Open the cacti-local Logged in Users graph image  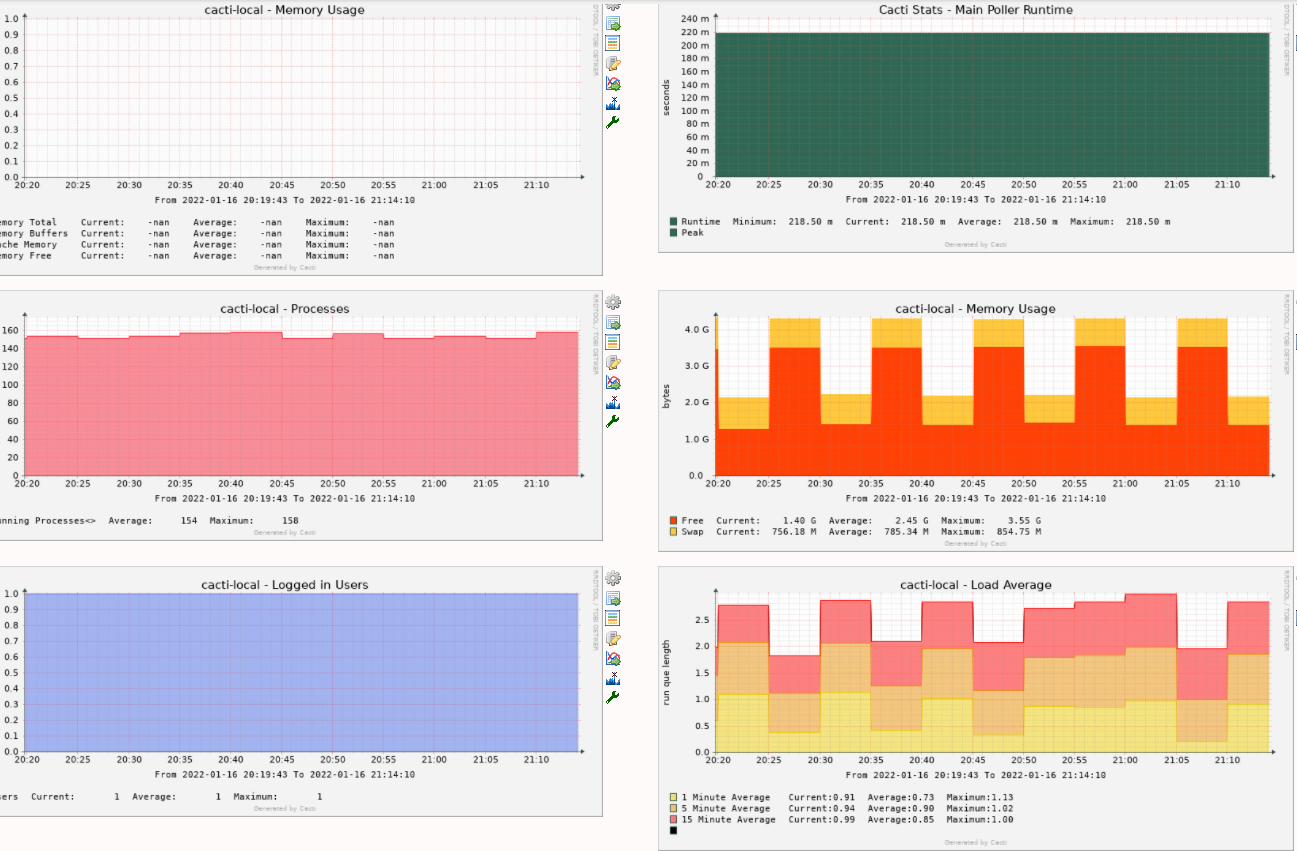(x=300, y=691)
